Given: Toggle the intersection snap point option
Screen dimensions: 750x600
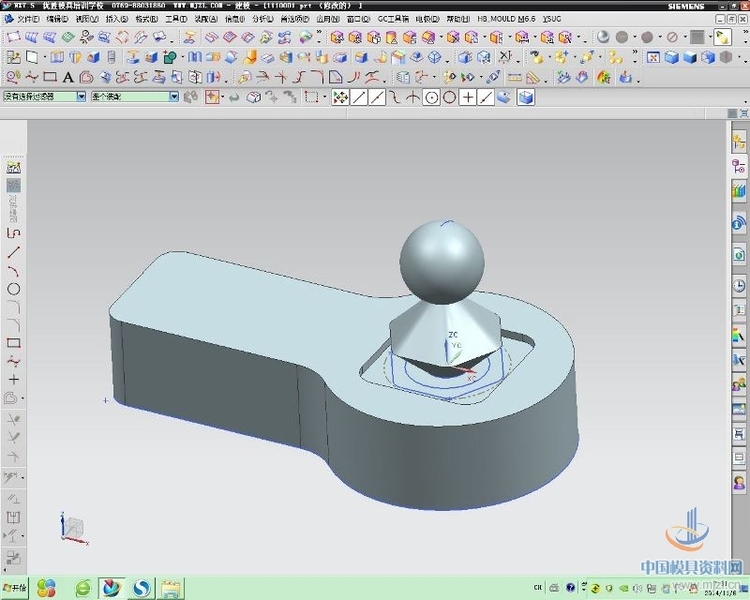Looking at the screenshot, I should [x=412, y=97].
